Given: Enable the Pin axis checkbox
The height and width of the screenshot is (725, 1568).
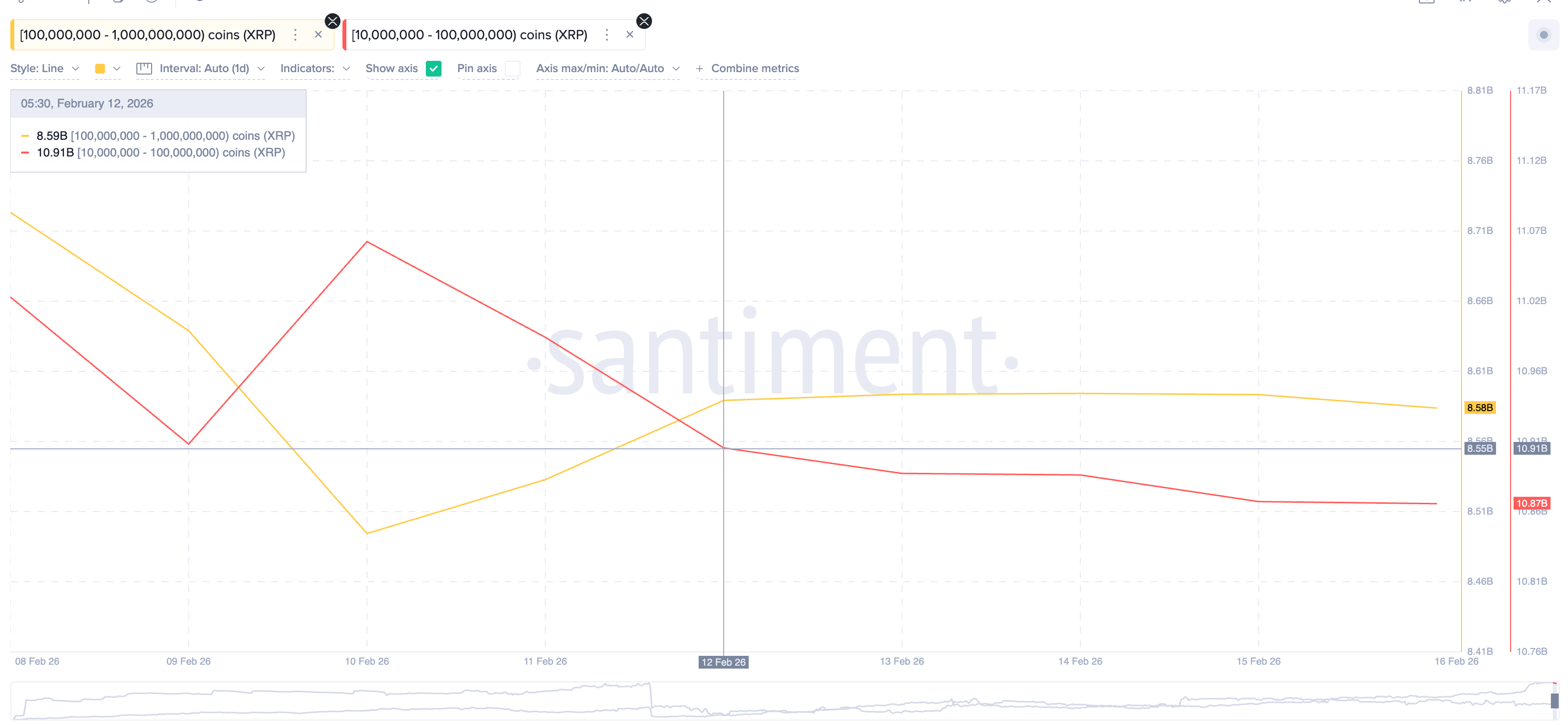Looking at the screenshot, I should coord(513,69).
